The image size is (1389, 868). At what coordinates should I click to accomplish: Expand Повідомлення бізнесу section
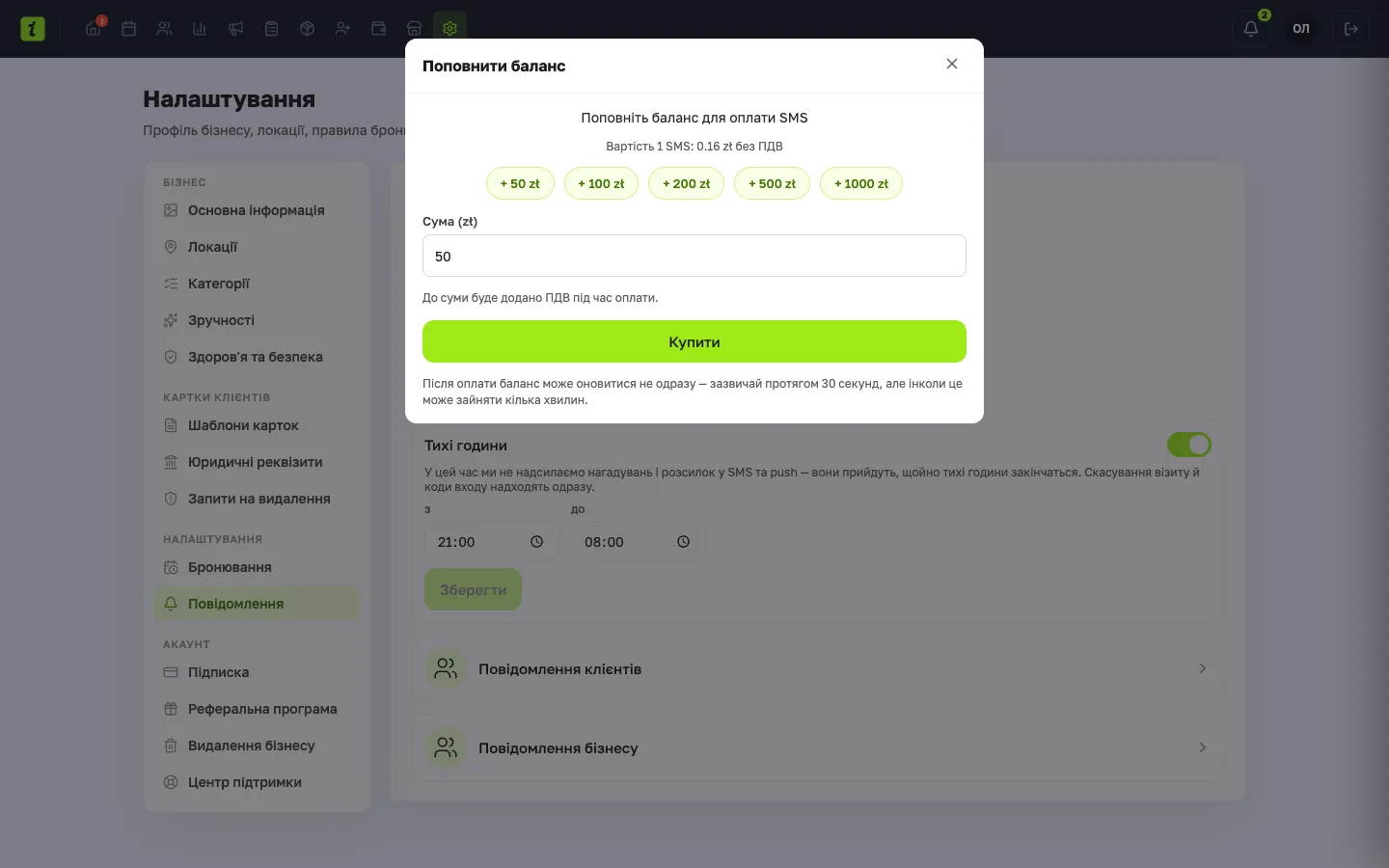[x=818, y=747]
